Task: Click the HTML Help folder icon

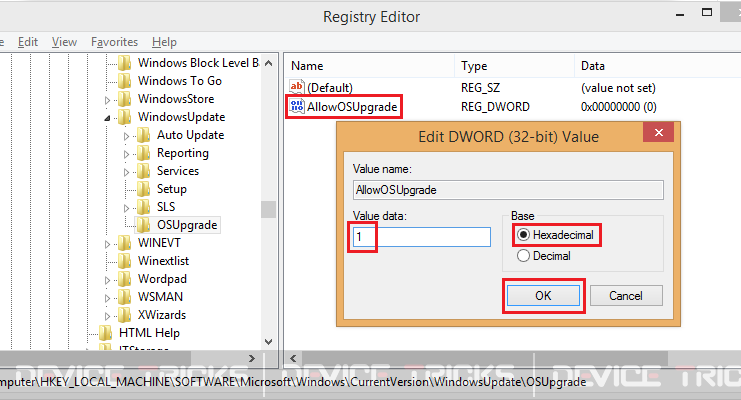Action: pyautogui.click(x=105, y=332)
